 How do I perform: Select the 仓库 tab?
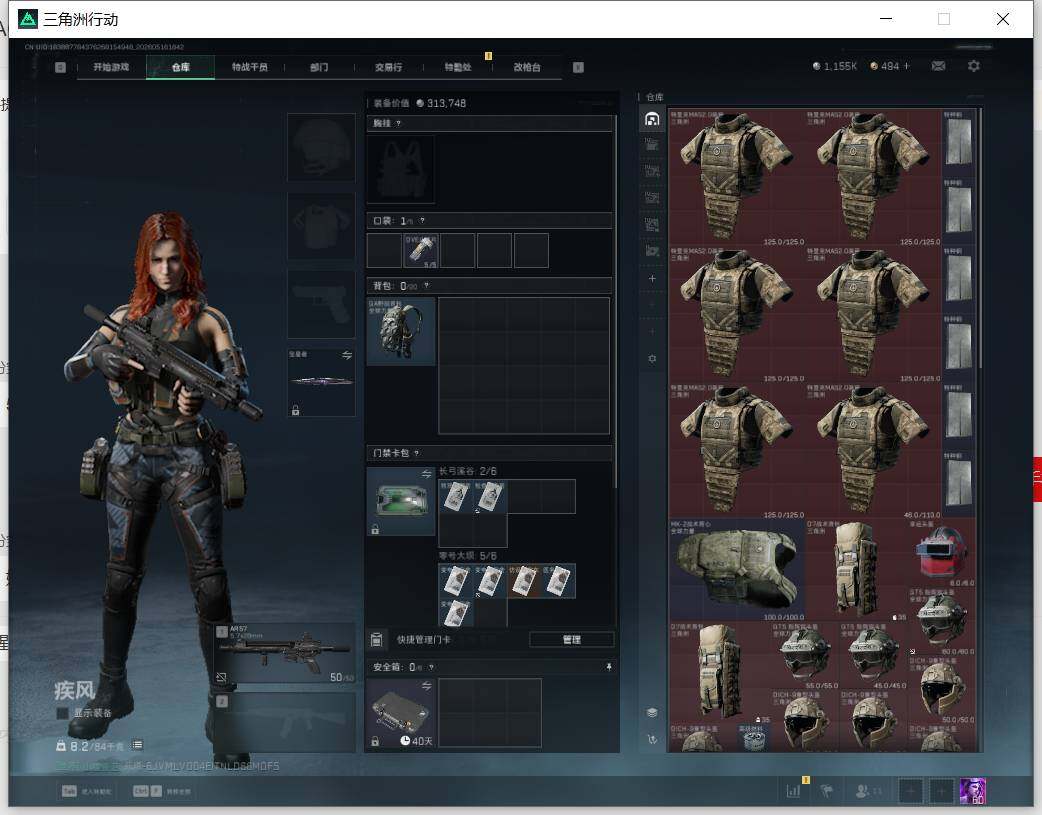point(180,67)
